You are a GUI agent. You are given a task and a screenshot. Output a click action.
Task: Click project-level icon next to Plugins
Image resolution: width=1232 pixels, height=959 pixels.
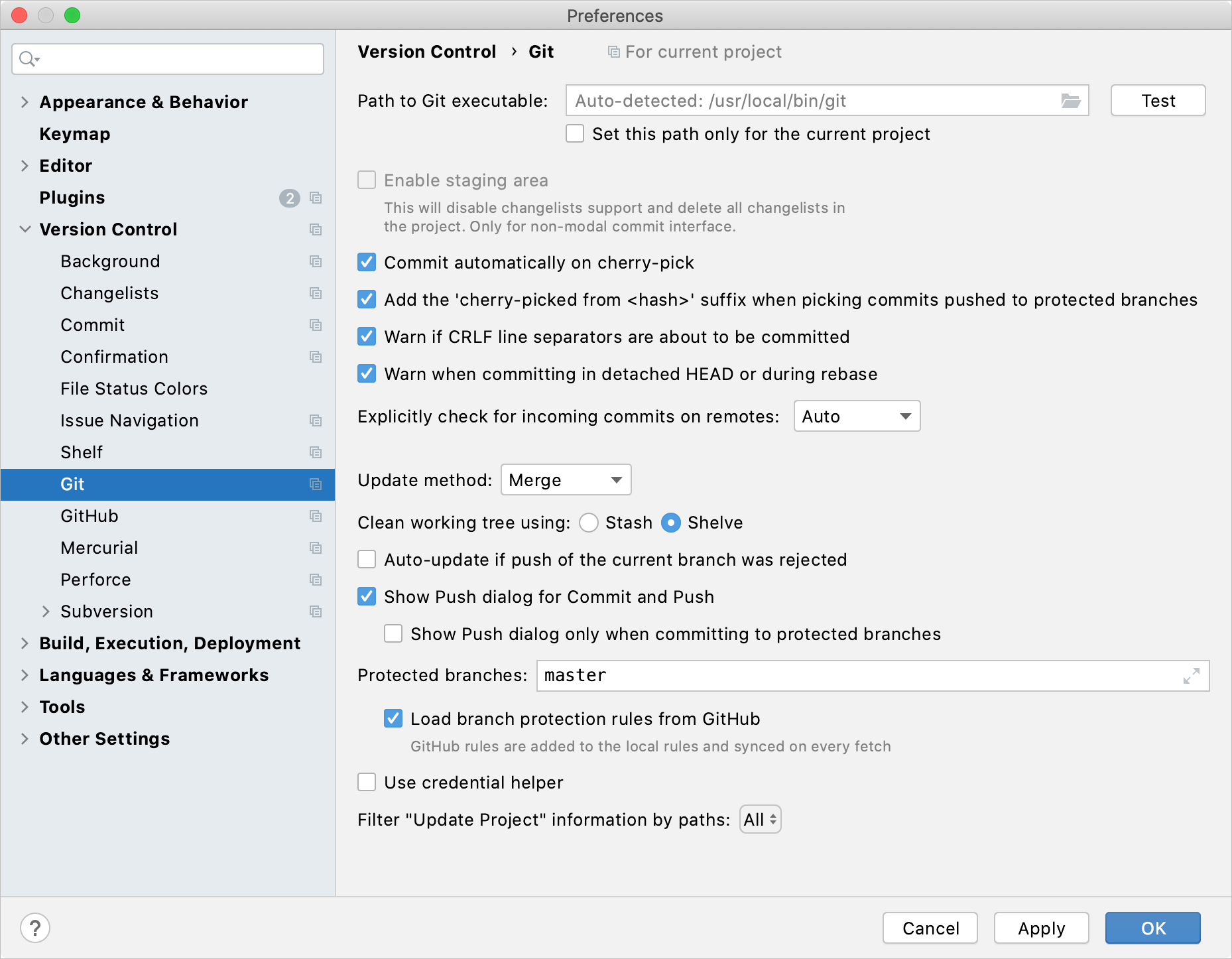point(316,198)
